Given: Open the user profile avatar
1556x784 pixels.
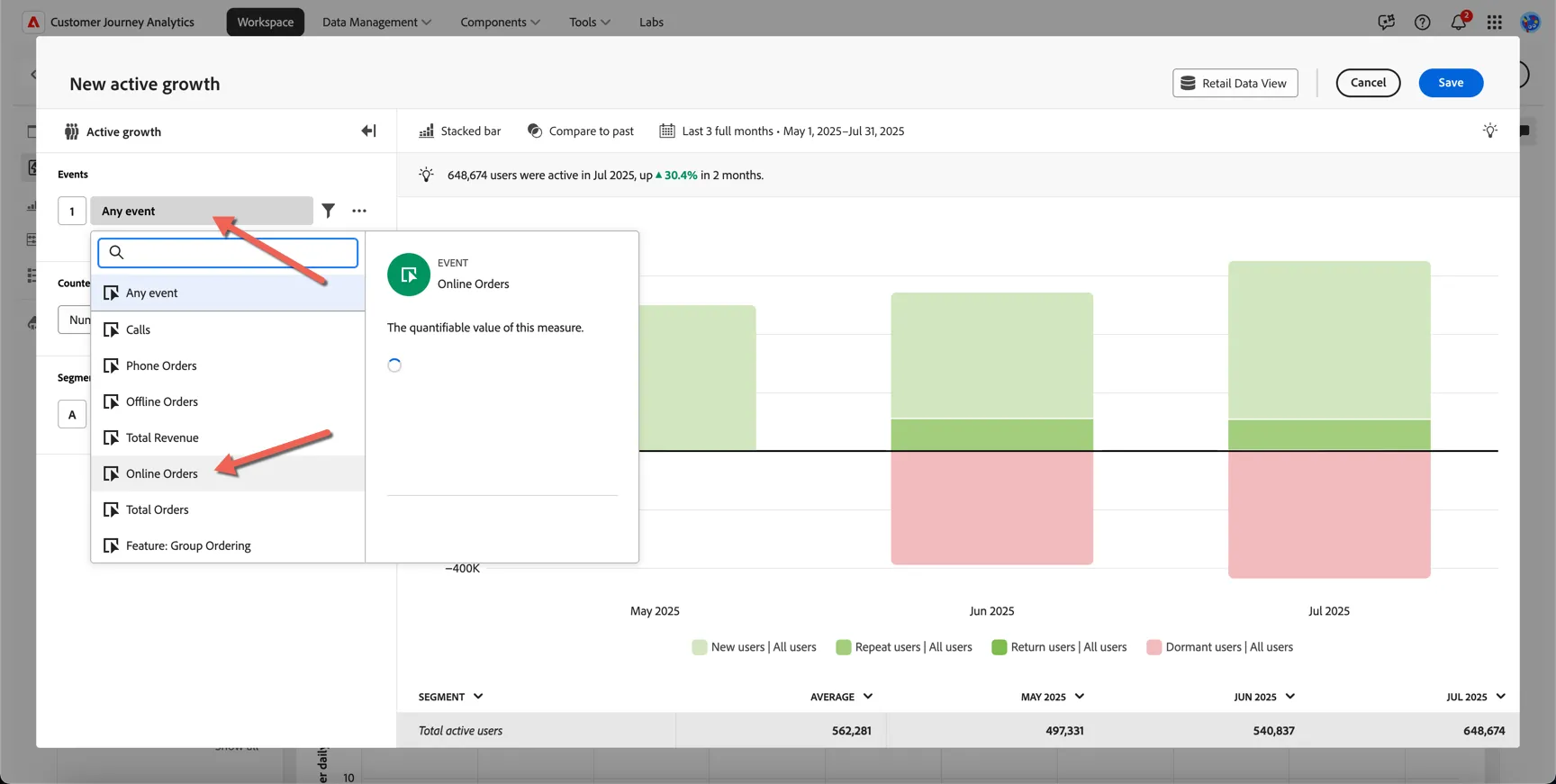Looking at the screenshot, I should (x=1530, y=22).
